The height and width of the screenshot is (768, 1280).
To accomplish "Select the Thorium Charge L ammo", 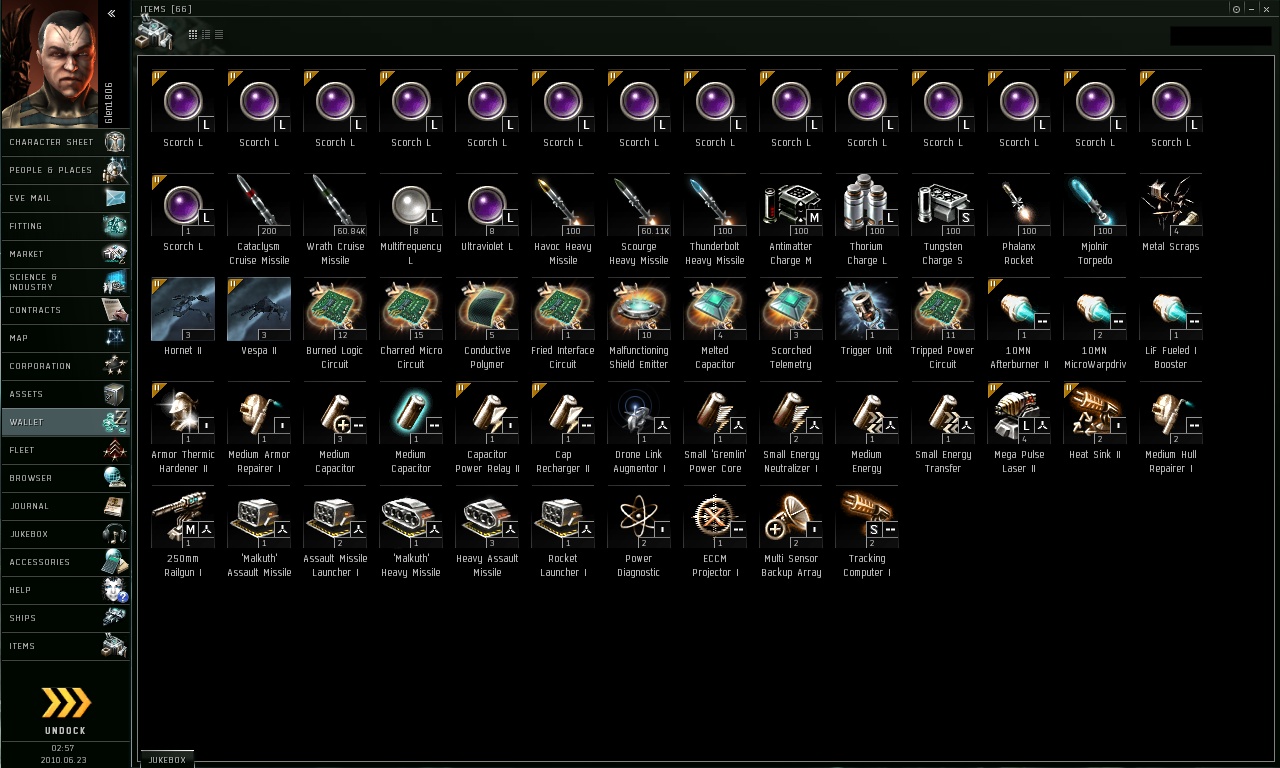I will [x=867, y=220].
